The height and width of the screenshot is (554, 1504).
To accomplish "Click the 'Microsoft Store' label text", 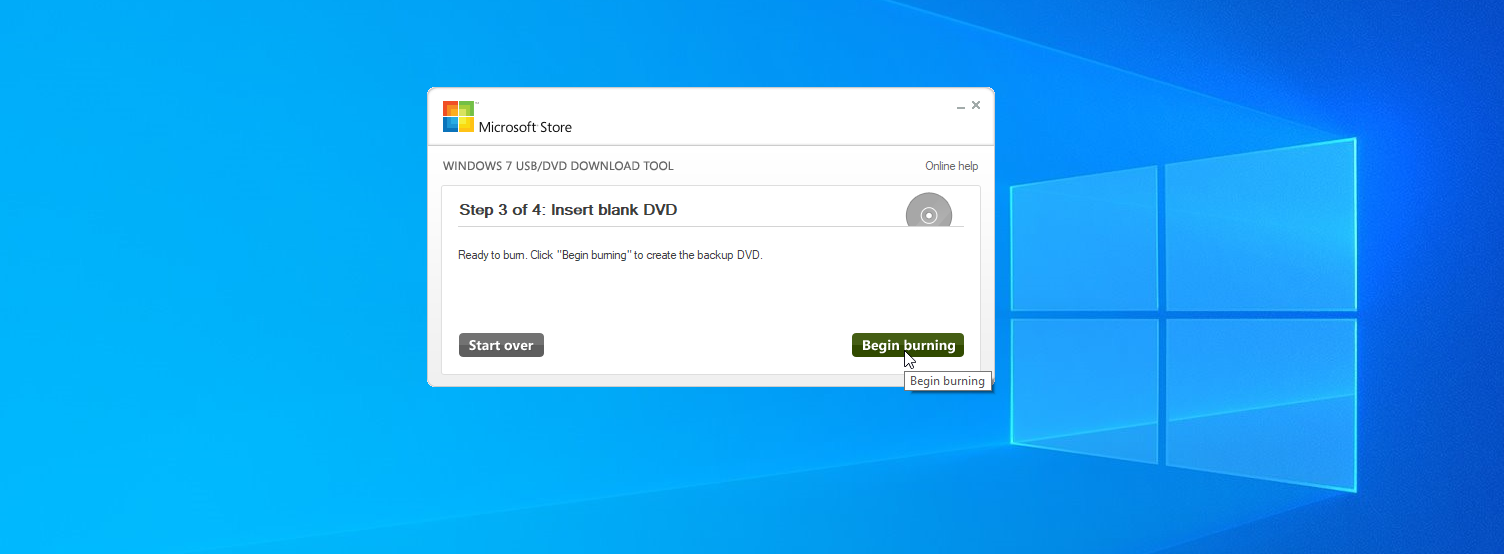I will [x=525, y=127].
